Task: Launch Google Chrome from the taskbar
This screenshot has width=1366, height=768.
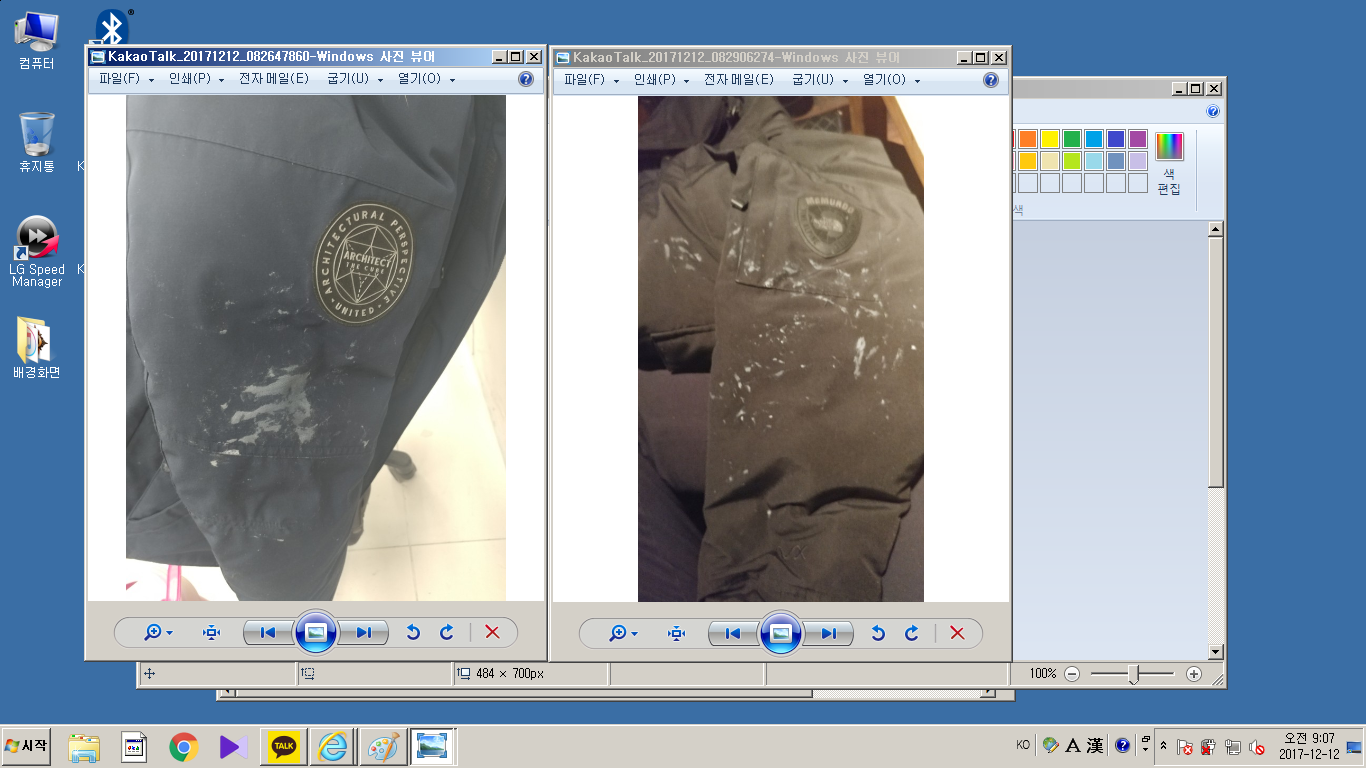Action: pos(183,746)
